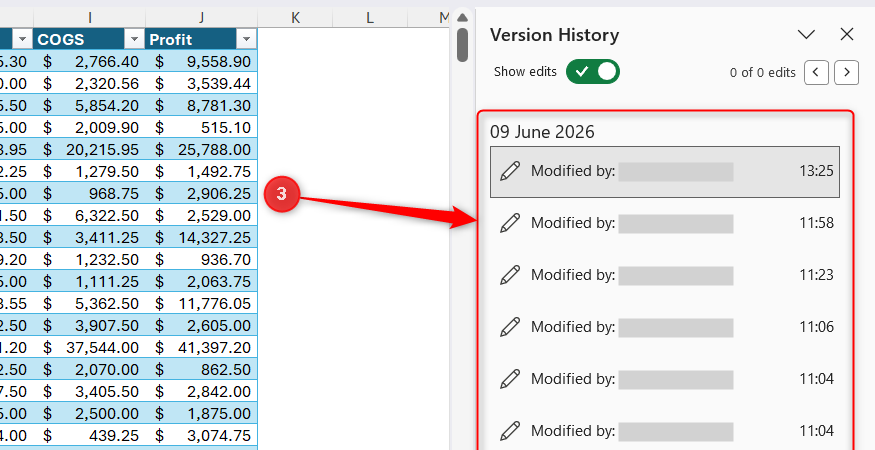Select COGS cell 5,362.50
This screenshot has width=875, height=450.
pyautogui.click(x=89, y=304)
